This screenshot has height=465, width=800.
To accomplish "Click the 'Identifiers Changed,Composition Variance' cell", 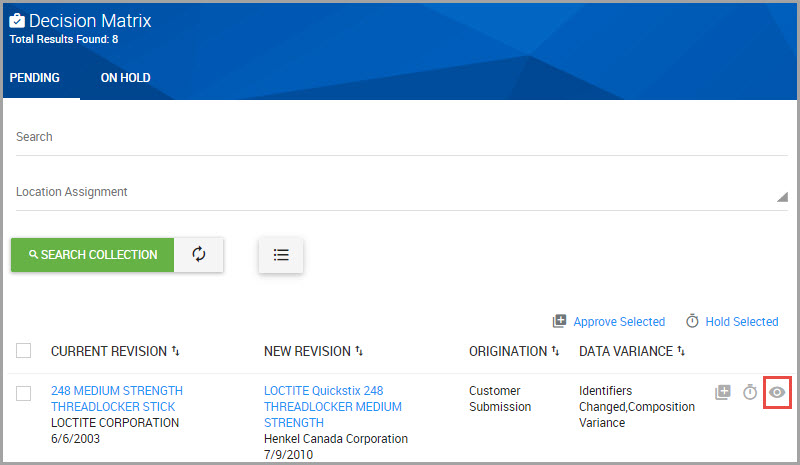I will coord(637,407).
